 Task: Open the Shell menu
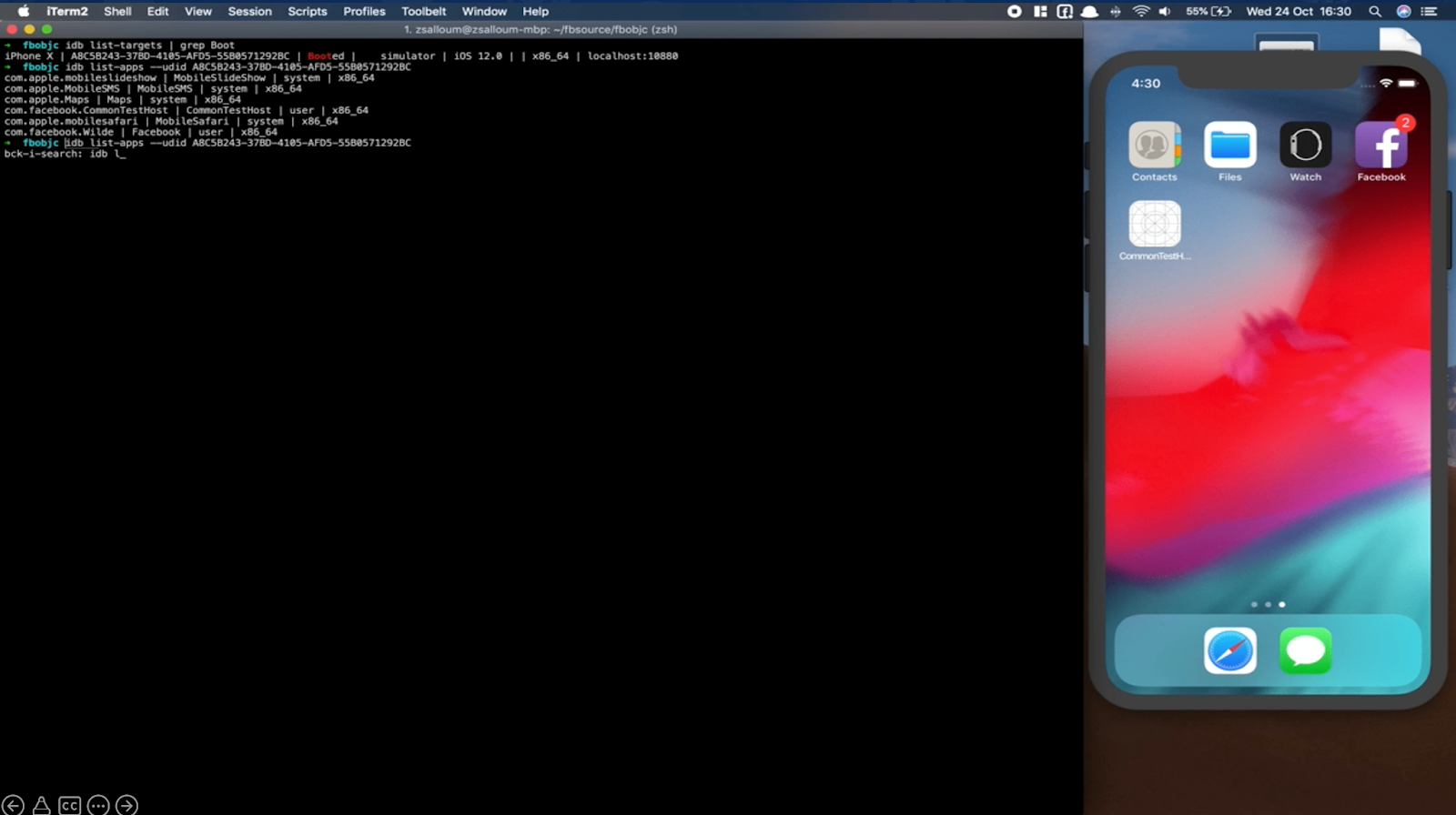coord(117,12)
